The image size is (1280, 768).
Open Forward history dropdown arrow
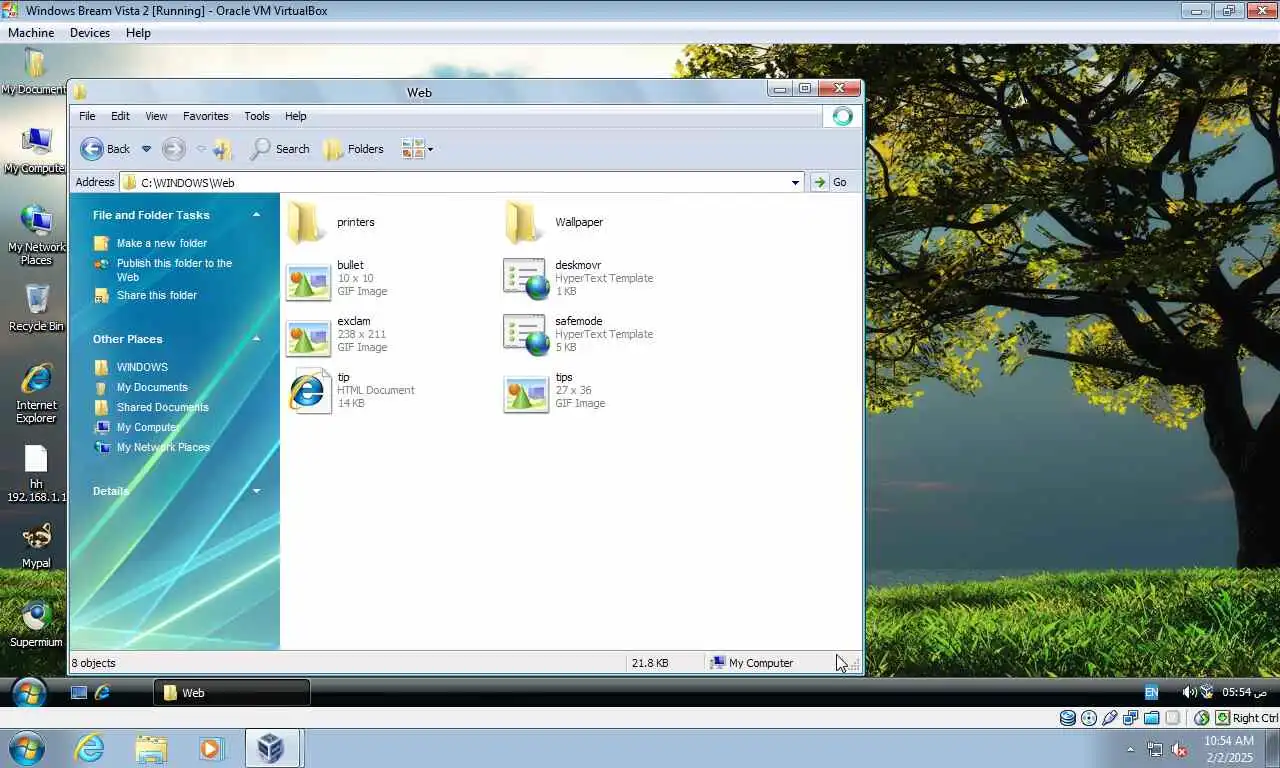coord(201,149)
